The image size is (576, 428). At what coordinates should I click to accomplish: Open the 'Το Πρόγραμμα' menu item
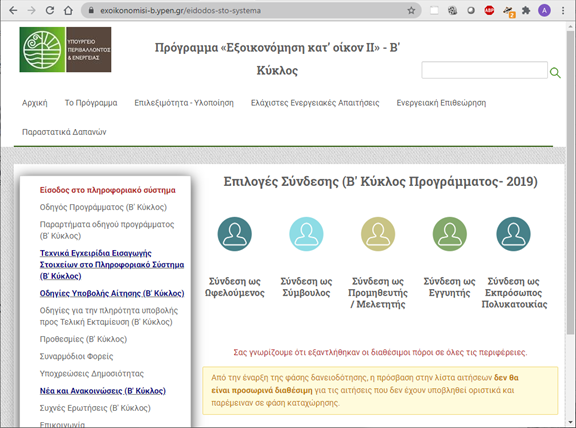click(91, 103)
